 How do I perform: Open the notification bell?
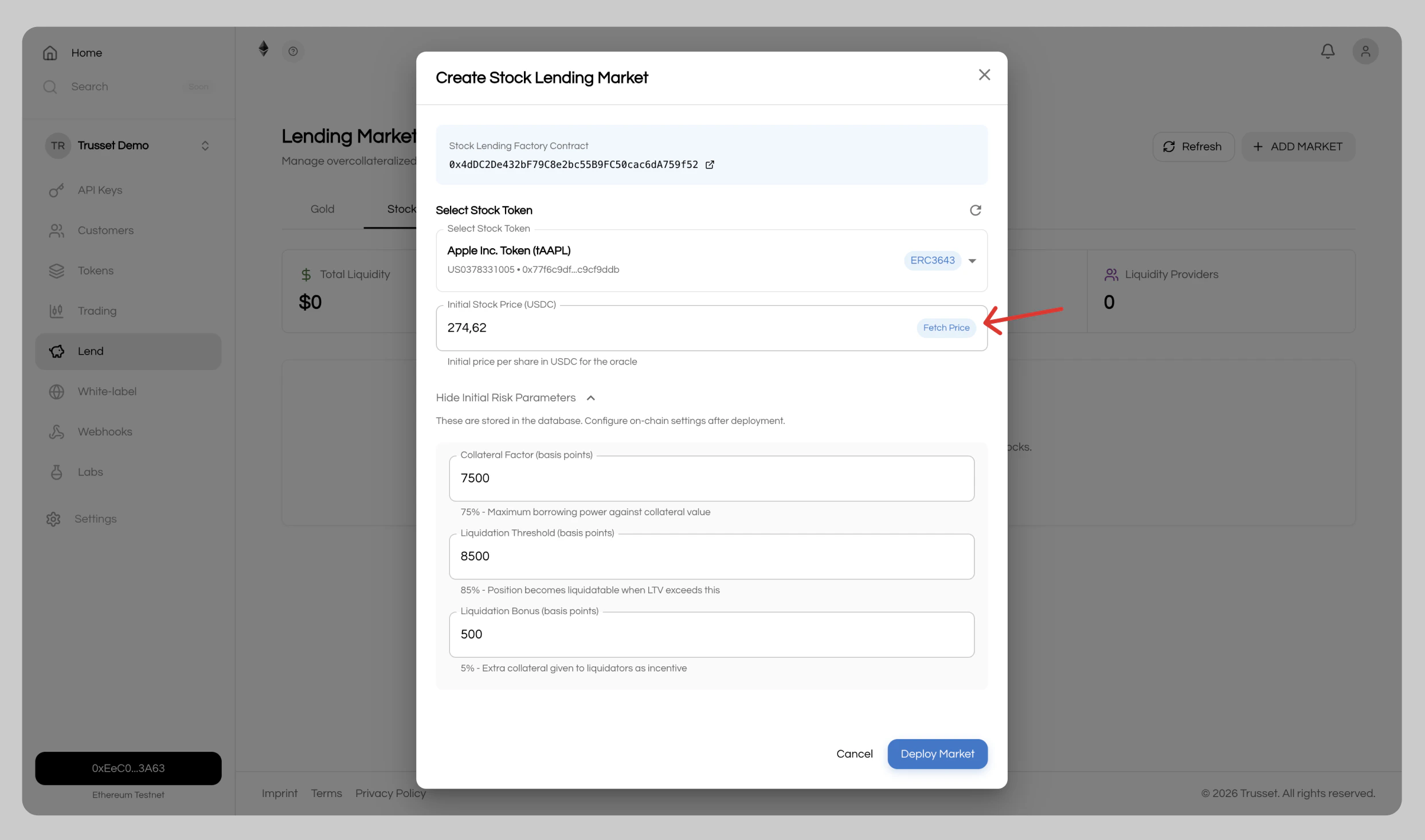pos(1328,50)
